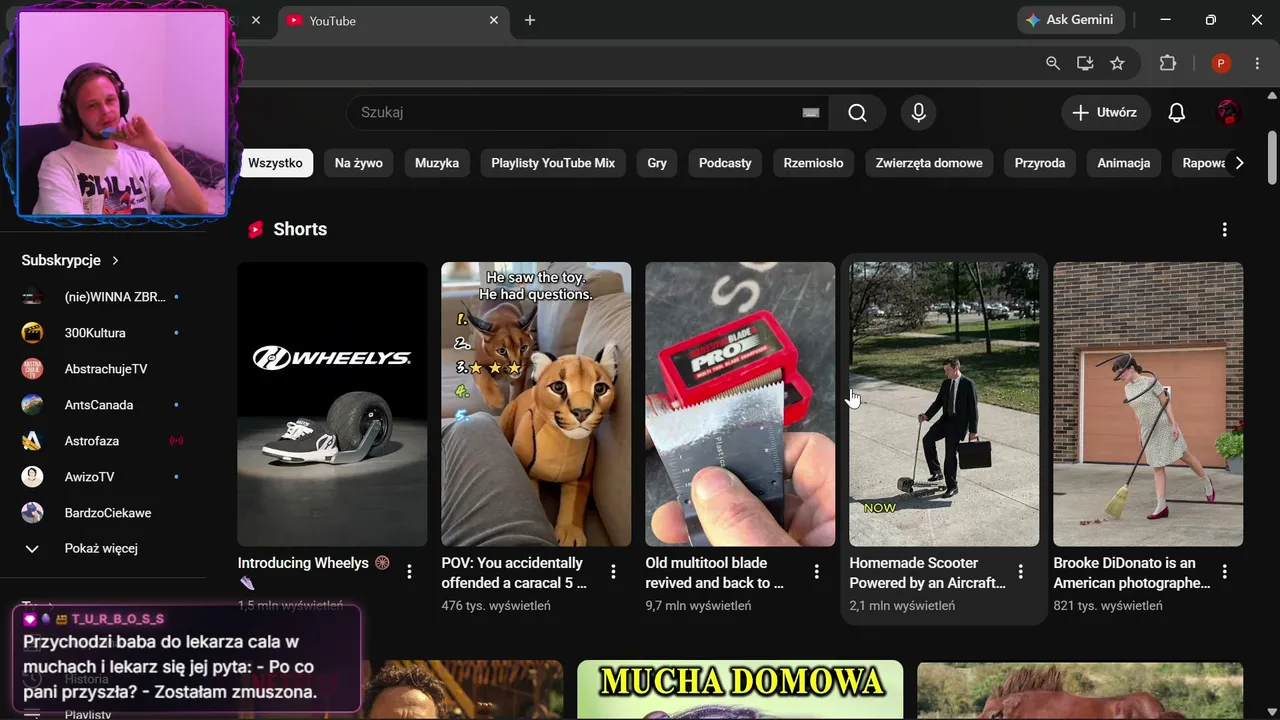Viewport: 1280px width, 720px height.
Task: Select the Przyroda filter chip
Action: (x=1040, y=163)
